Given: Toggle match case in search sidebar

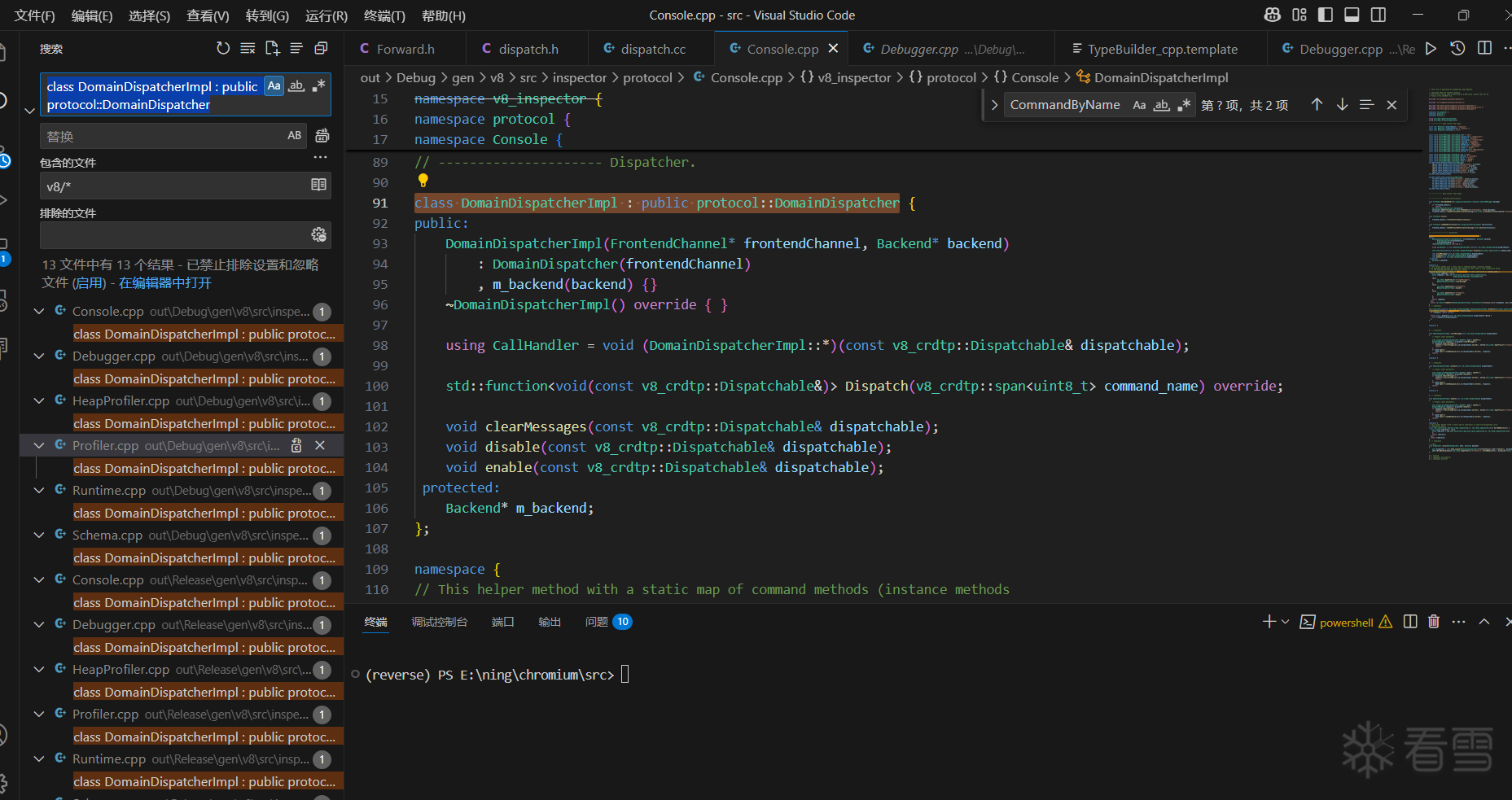Looking at the screenshot, I should 274,86.
